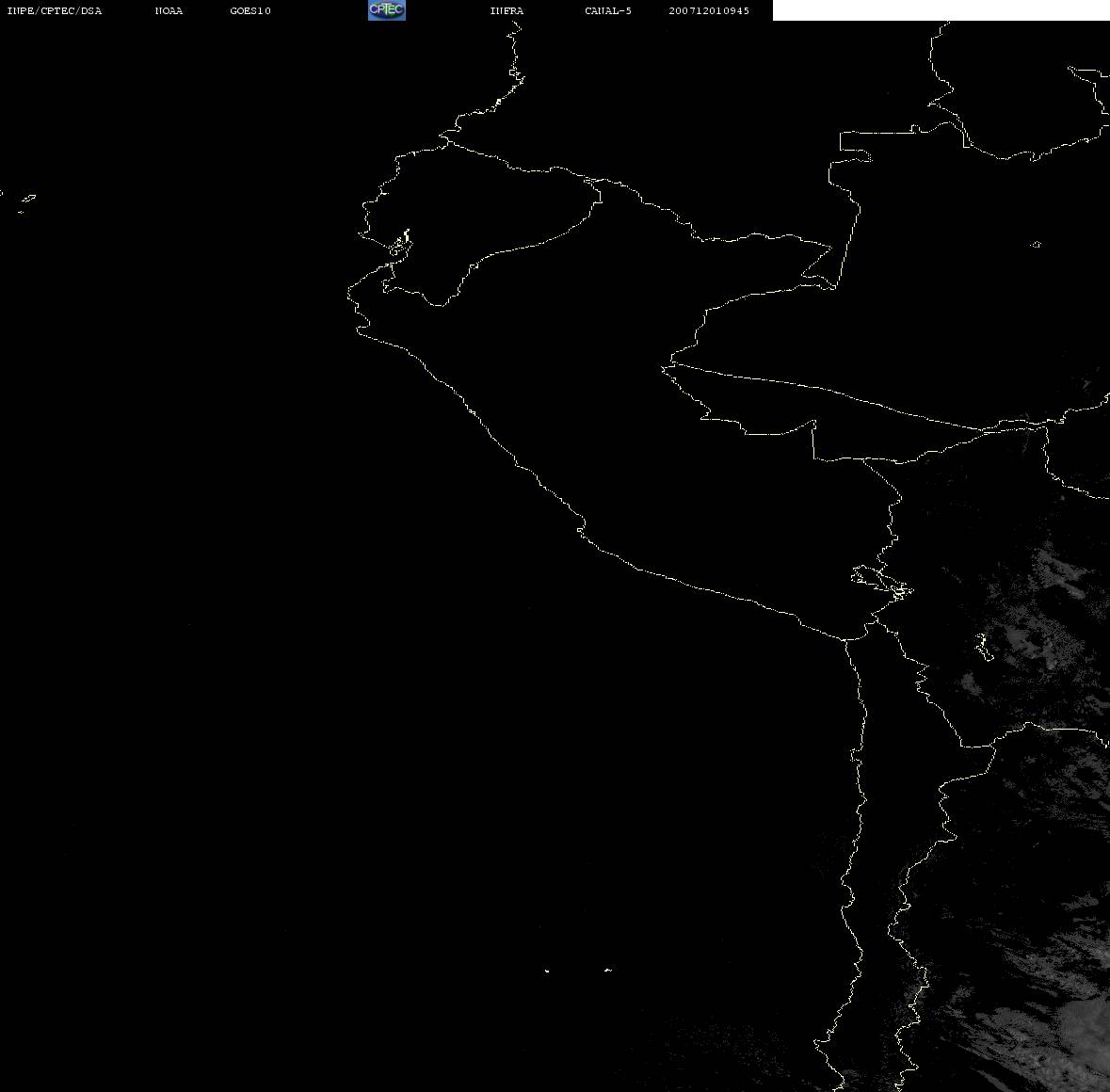Image resolution: width=1110 pixels, height=1092 pixels.
Task: Click the GOES10 satellite label
Action: (x=250, y=11)
